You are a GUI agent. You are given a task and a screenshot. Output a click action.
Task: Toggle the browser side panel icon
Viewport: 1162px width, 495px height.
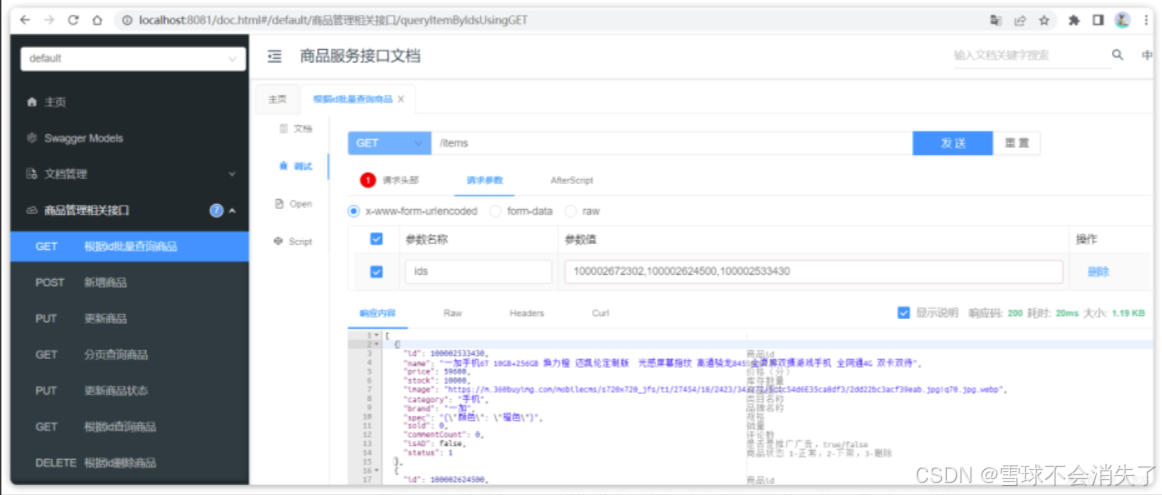click(1098, 21)
